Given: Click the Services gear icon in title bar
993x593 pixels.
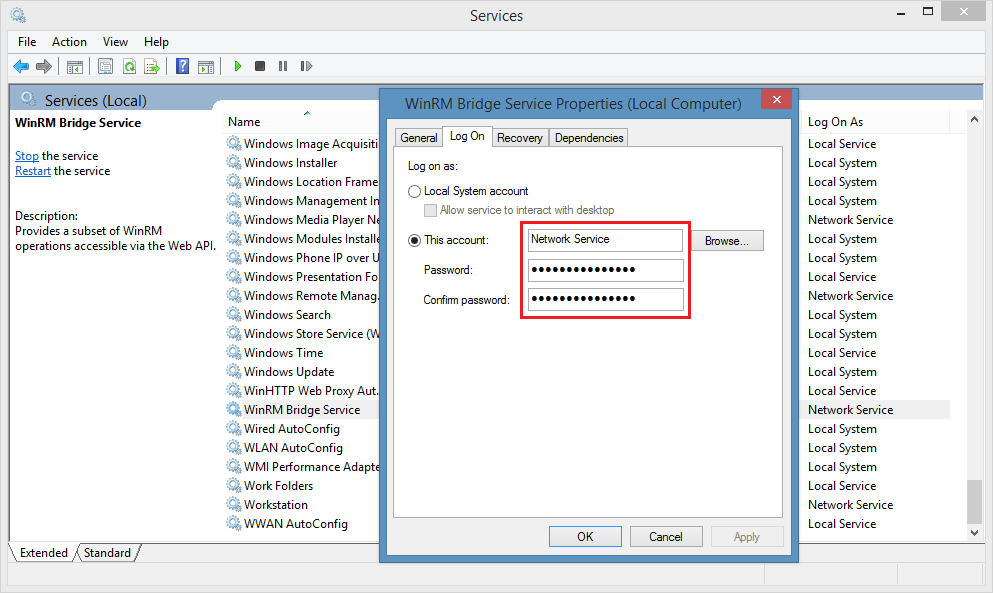Looking at the screenshot, I should pyautogui.click(x=18, y=14).
